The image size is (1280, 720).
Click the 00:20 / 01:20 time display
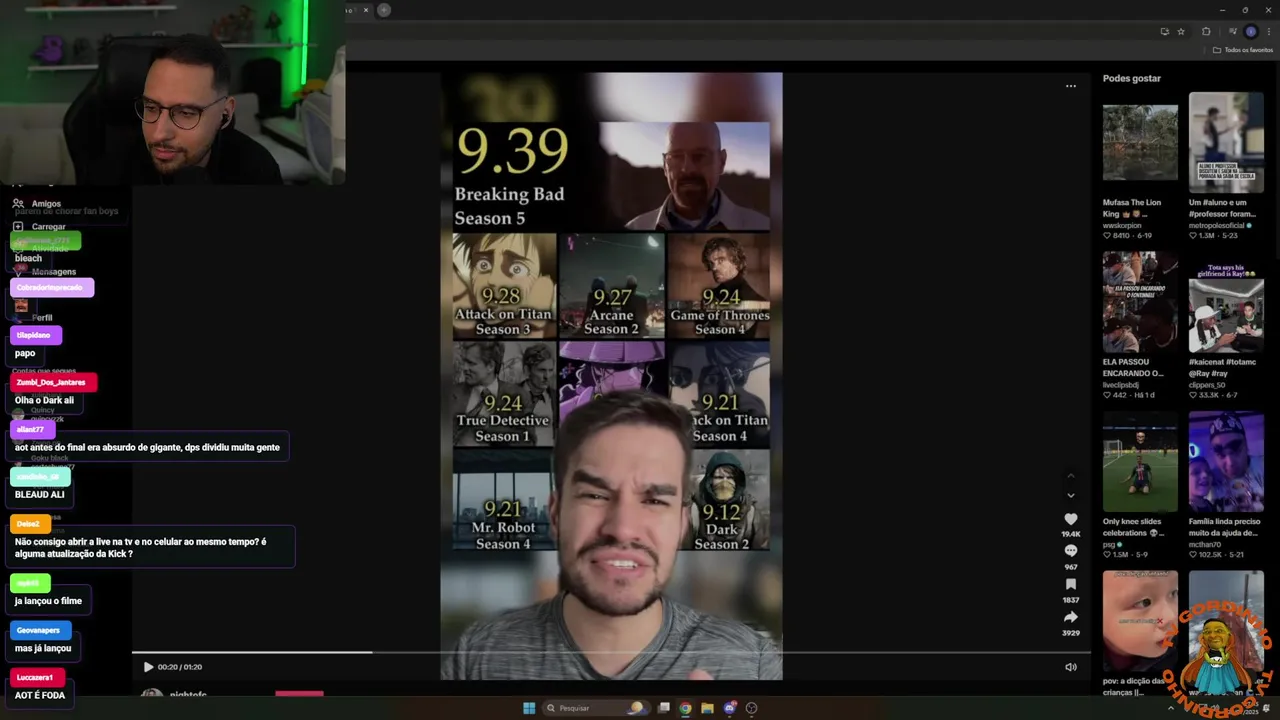(x=180, y=667)
